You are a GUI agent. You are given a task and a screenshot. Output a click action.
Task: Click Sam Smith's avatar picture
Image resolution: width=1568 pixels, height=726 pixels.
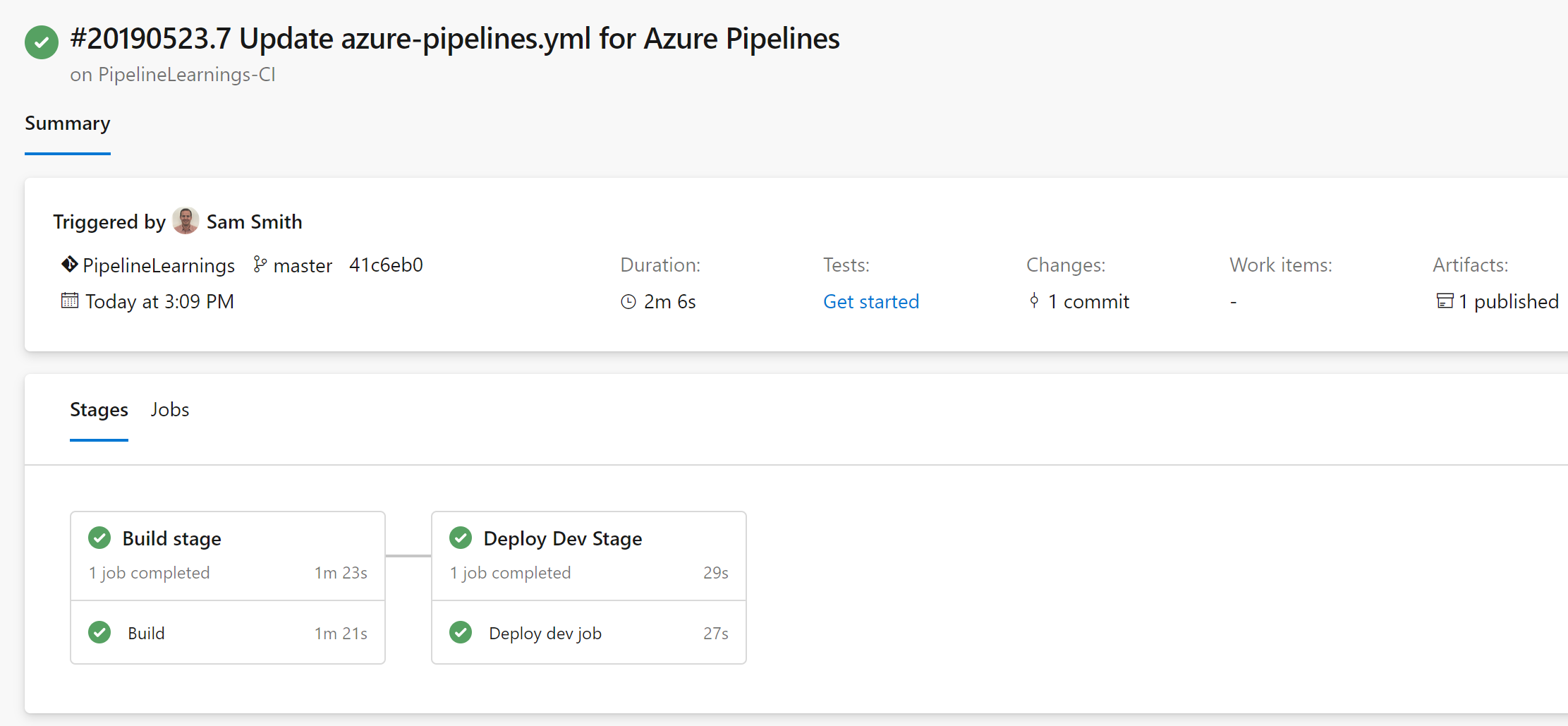(x=186, y=222)
